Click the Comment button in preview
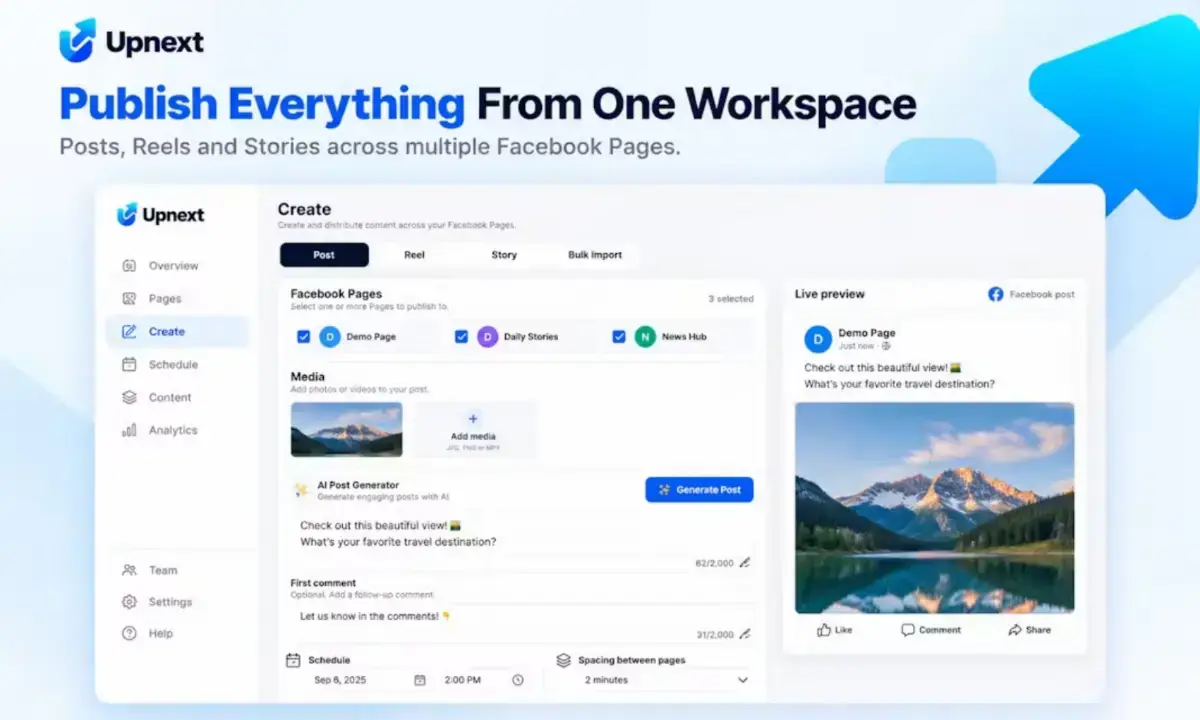1200x720 pixels. click(931, 630)
